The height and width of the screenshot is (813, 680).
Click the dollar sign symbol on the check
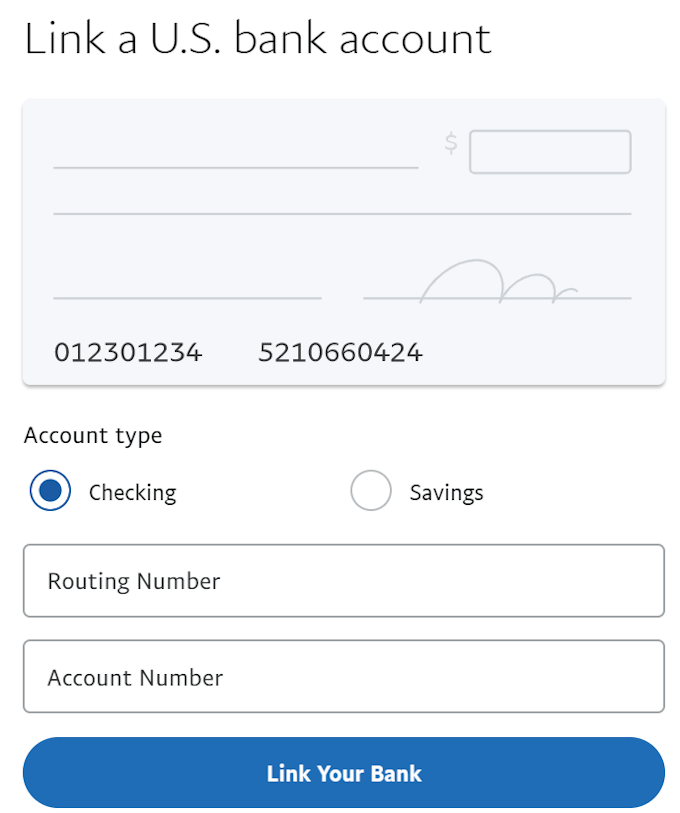click(x=451, y=144)
